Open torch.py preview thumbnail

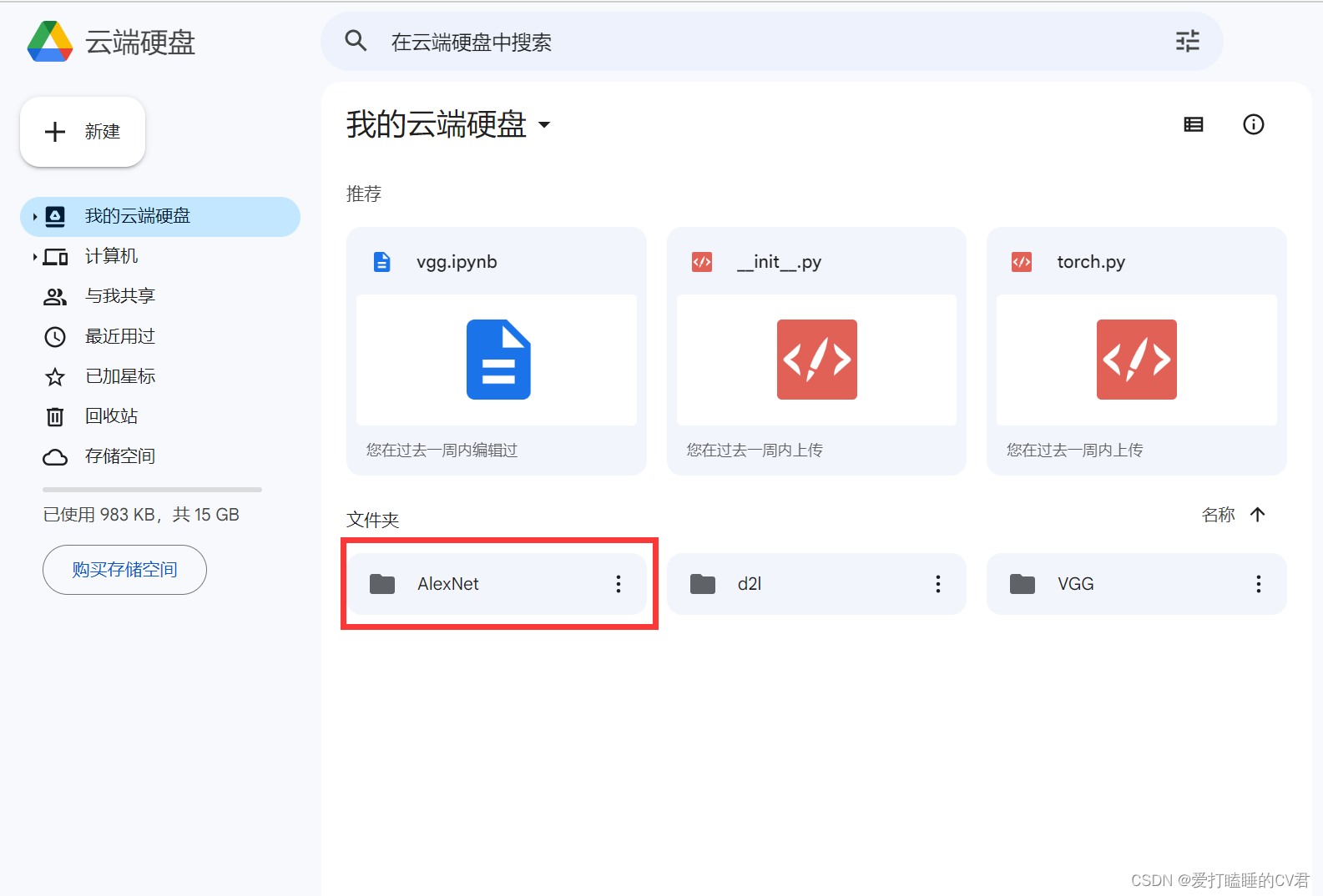pyautogui.click(x=1137, y=360)
